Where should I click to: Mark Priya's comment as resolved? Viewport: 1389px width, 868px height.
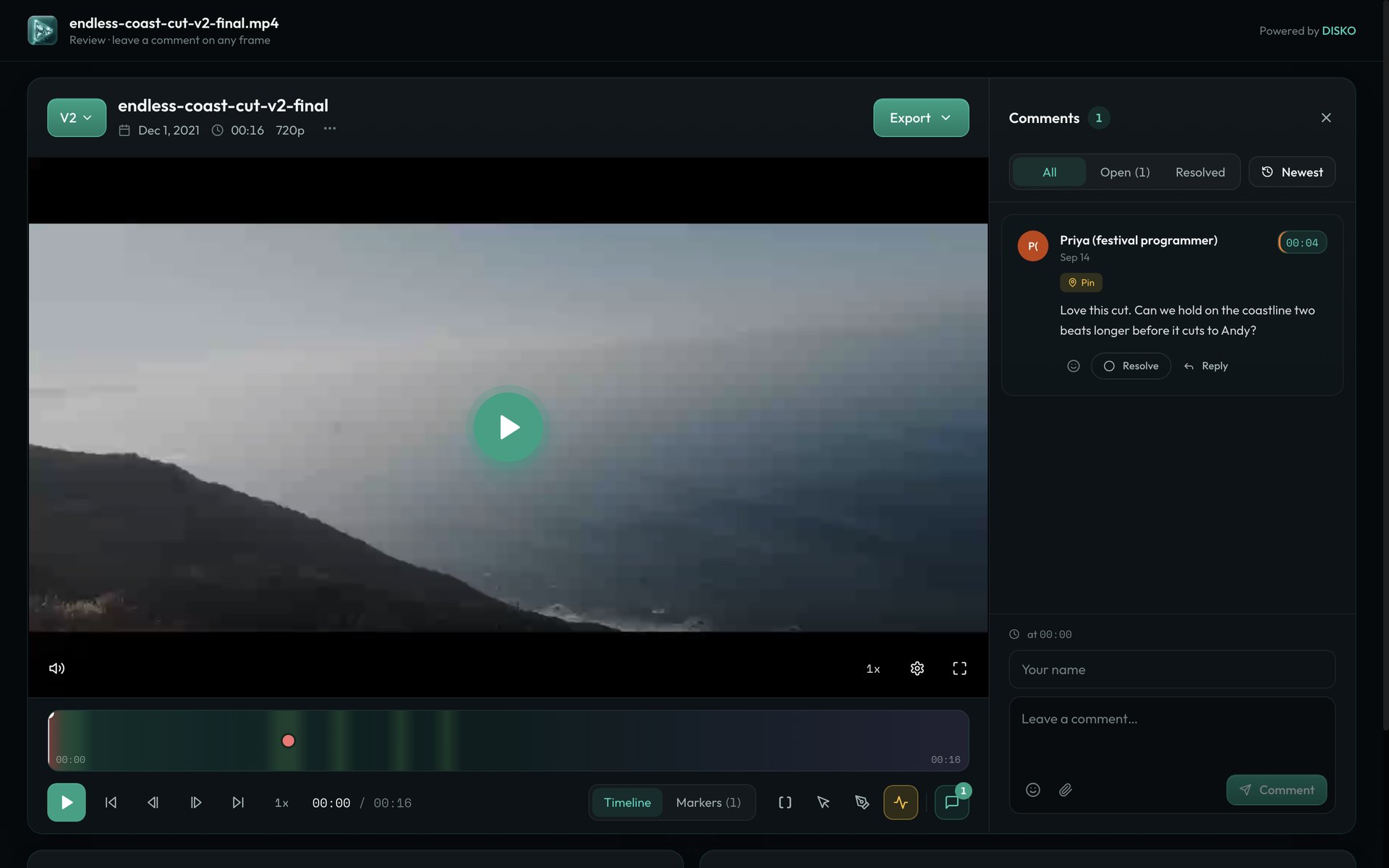[x=1131, y=366]
